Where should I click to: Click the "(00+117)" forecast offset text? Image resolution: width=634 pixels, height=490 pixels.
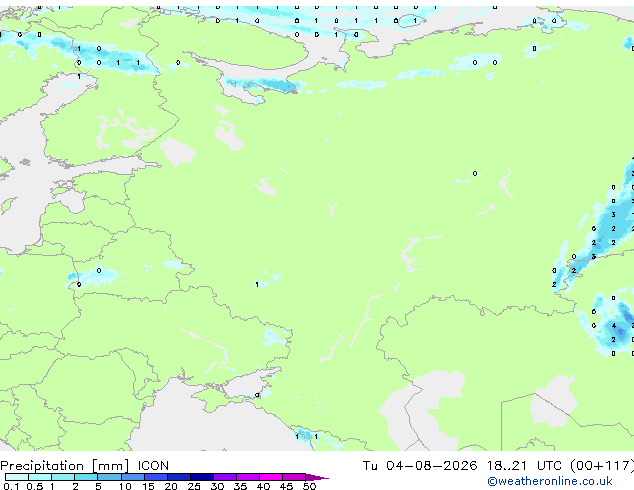[602, 466]
